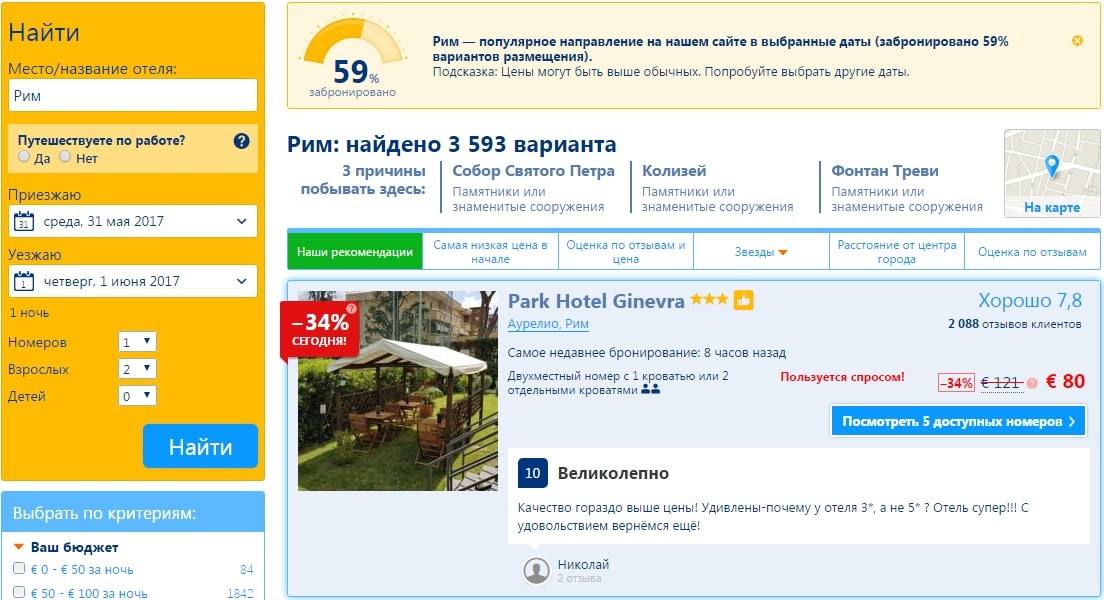This screenshot has height=600, width=1104.
Task: Click the map pin На карте thumbnail
Action: [1052, 173]
